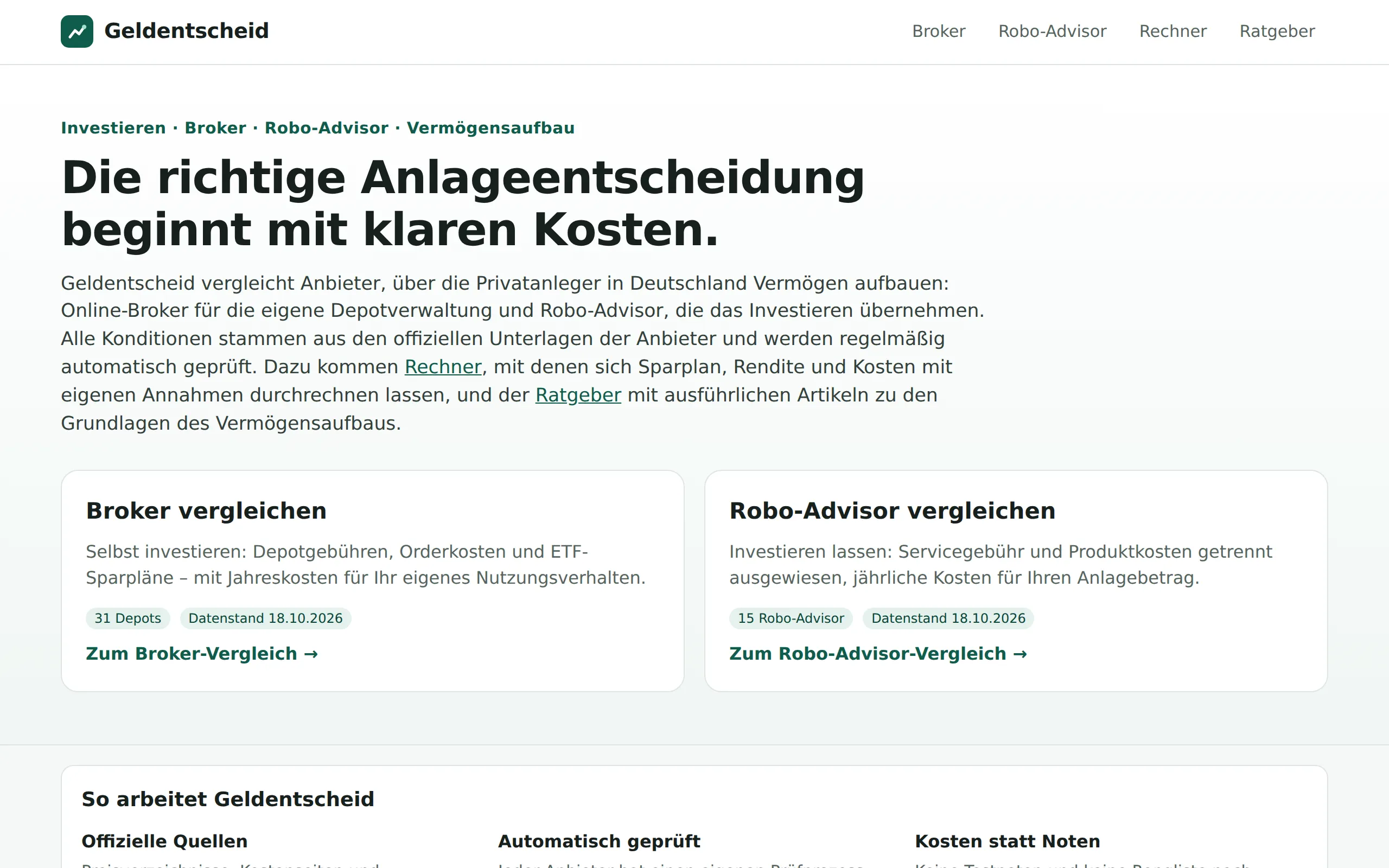Click the green tagline Investieren · Broker line
Screen dimensions: 1389x868
coord(318,128)
